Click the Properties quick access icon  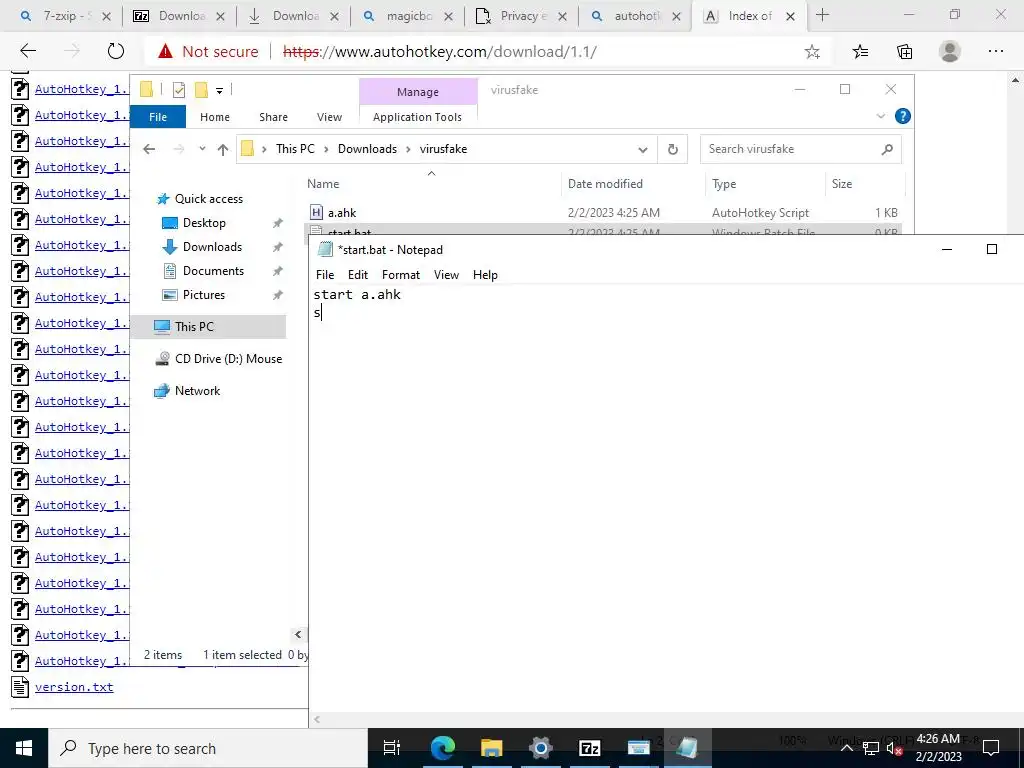coord(178,89)
